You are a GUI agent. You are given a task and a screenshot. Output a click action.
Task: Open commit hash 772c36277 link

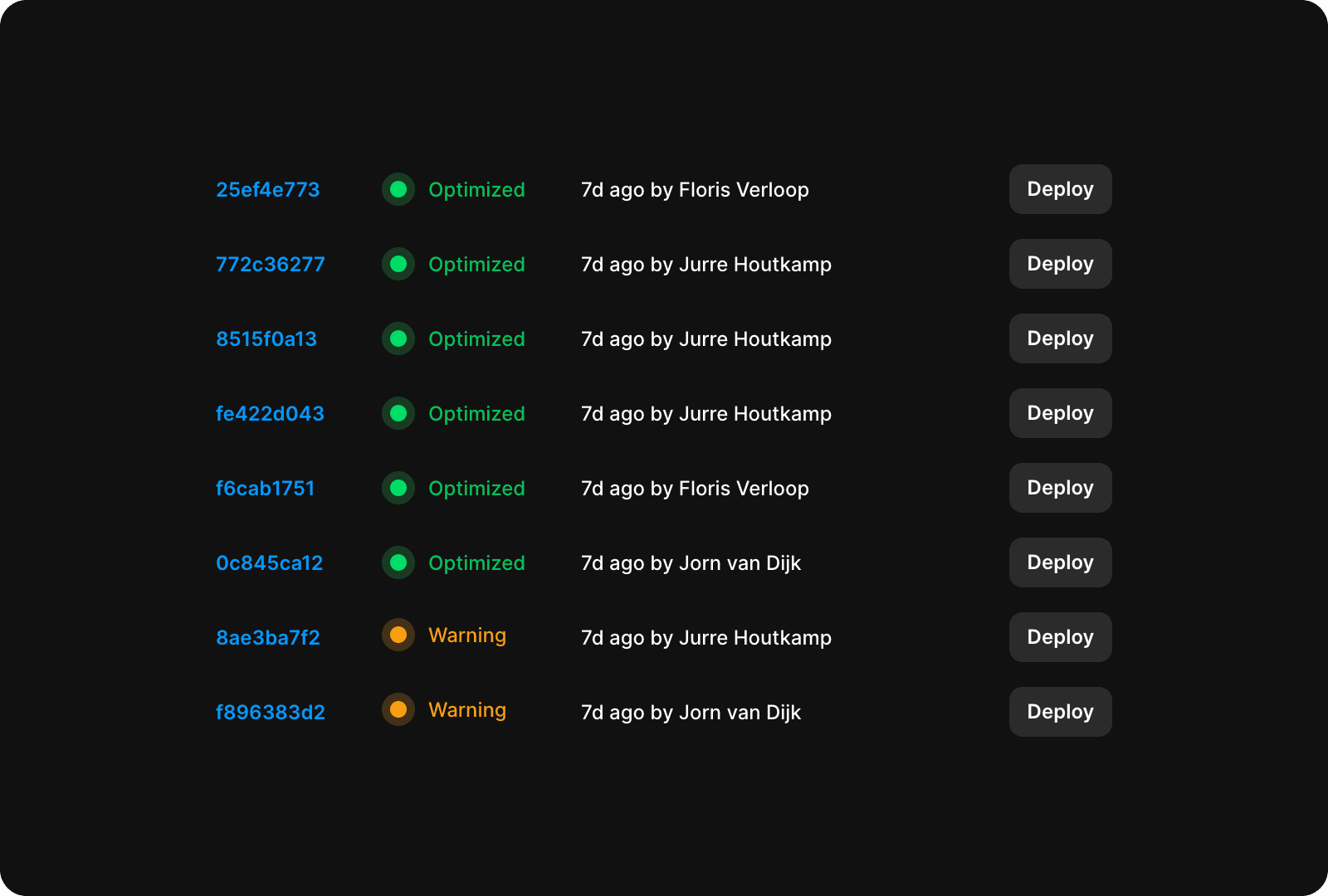[x=270, y=265]
